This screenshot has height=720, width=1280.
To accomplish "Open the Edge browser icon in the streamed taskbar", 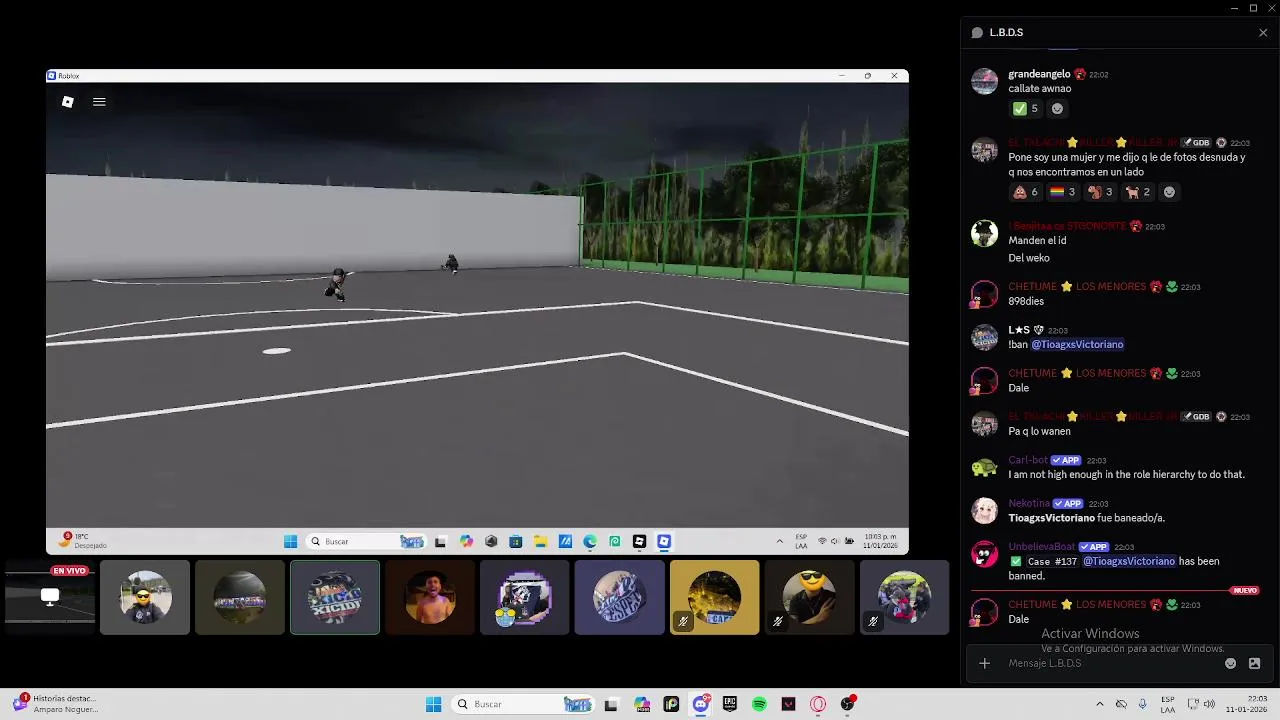I will pos(590,541).
